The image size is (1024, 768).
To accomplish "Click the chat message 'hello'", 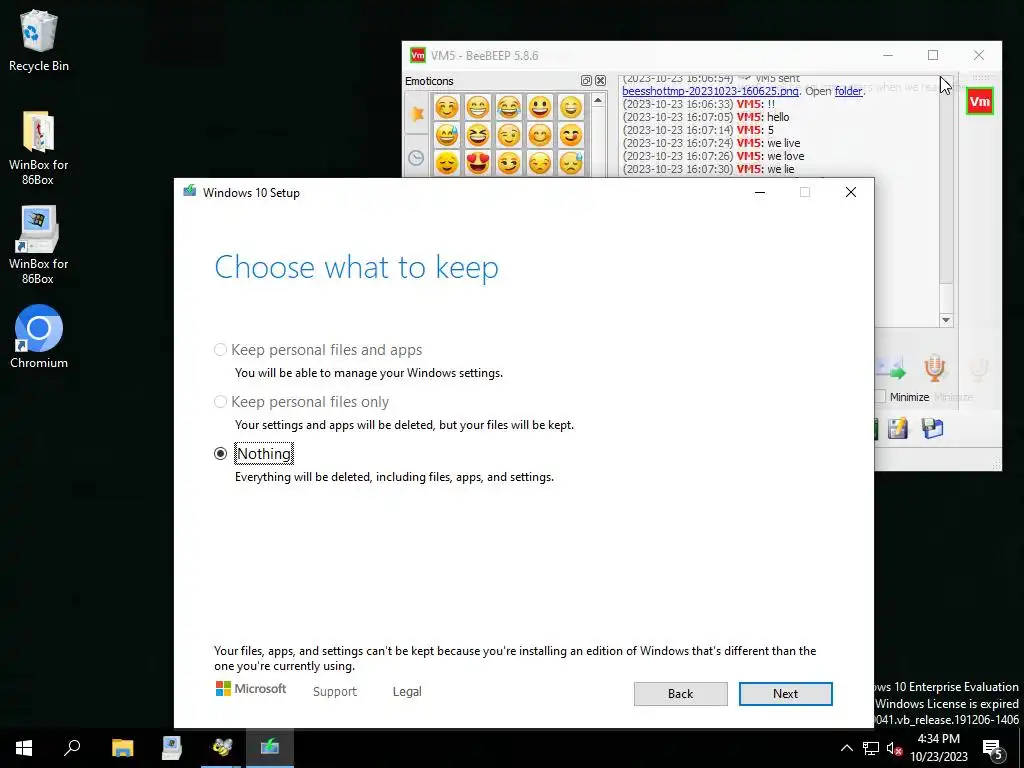I will pos(778,117).
